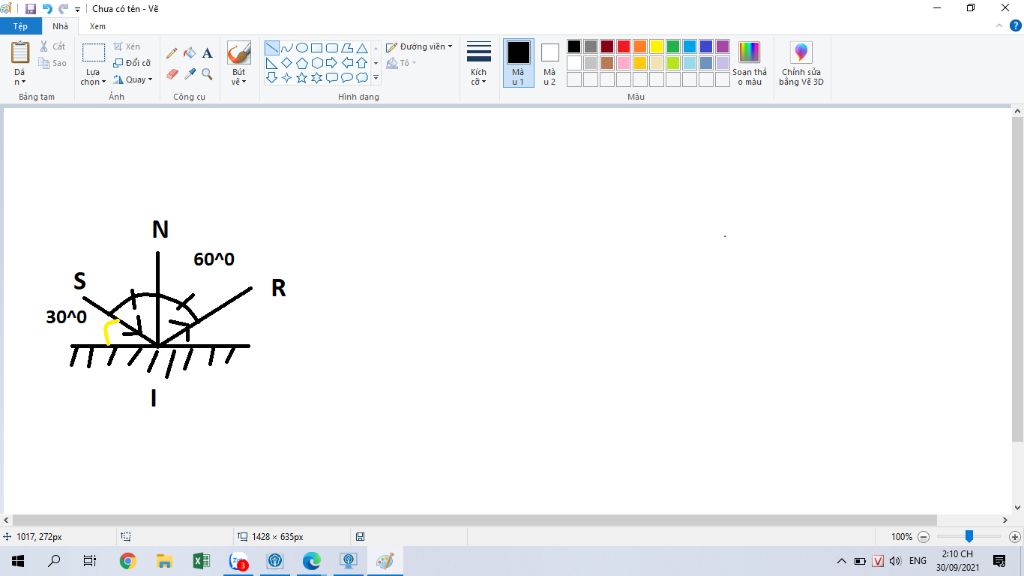Select the Text tool (letter A)

pyautogui.click(x=207, y=54)
